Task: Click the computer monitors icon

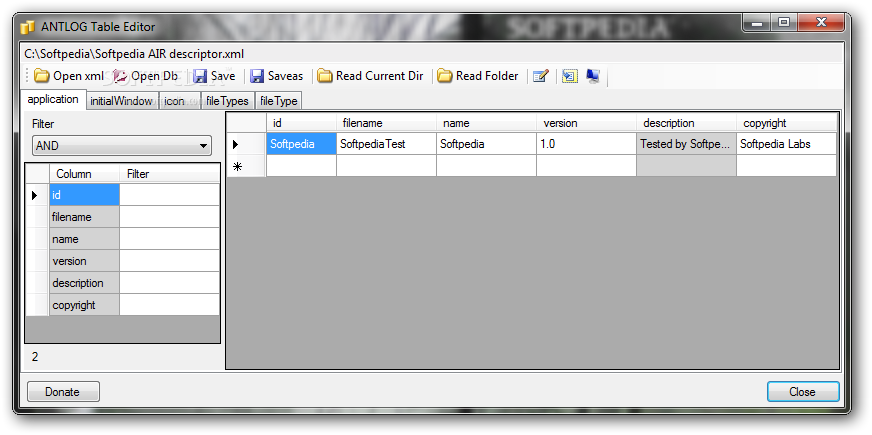Action: click(593, 76)
